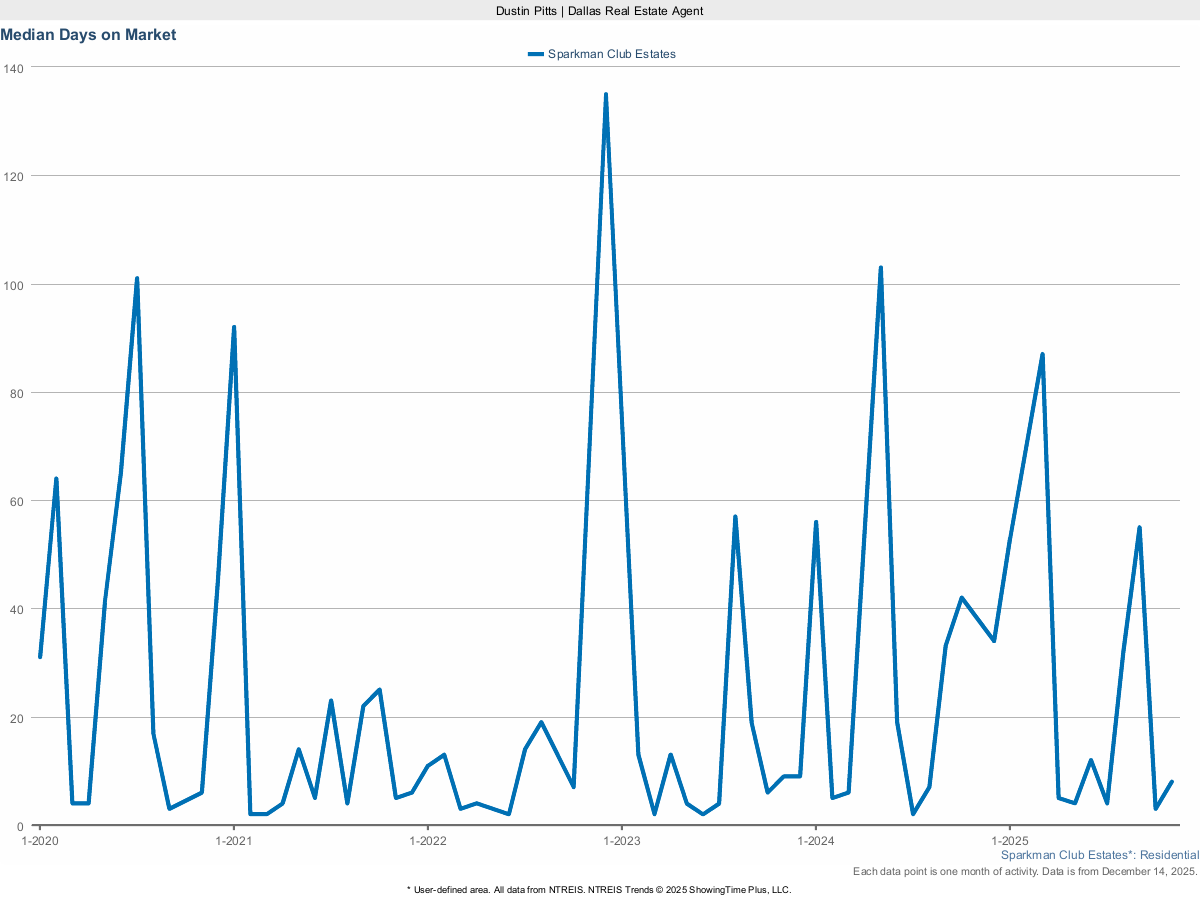Toggle the Sparkman Club Estates legend marker

point(535,54)
